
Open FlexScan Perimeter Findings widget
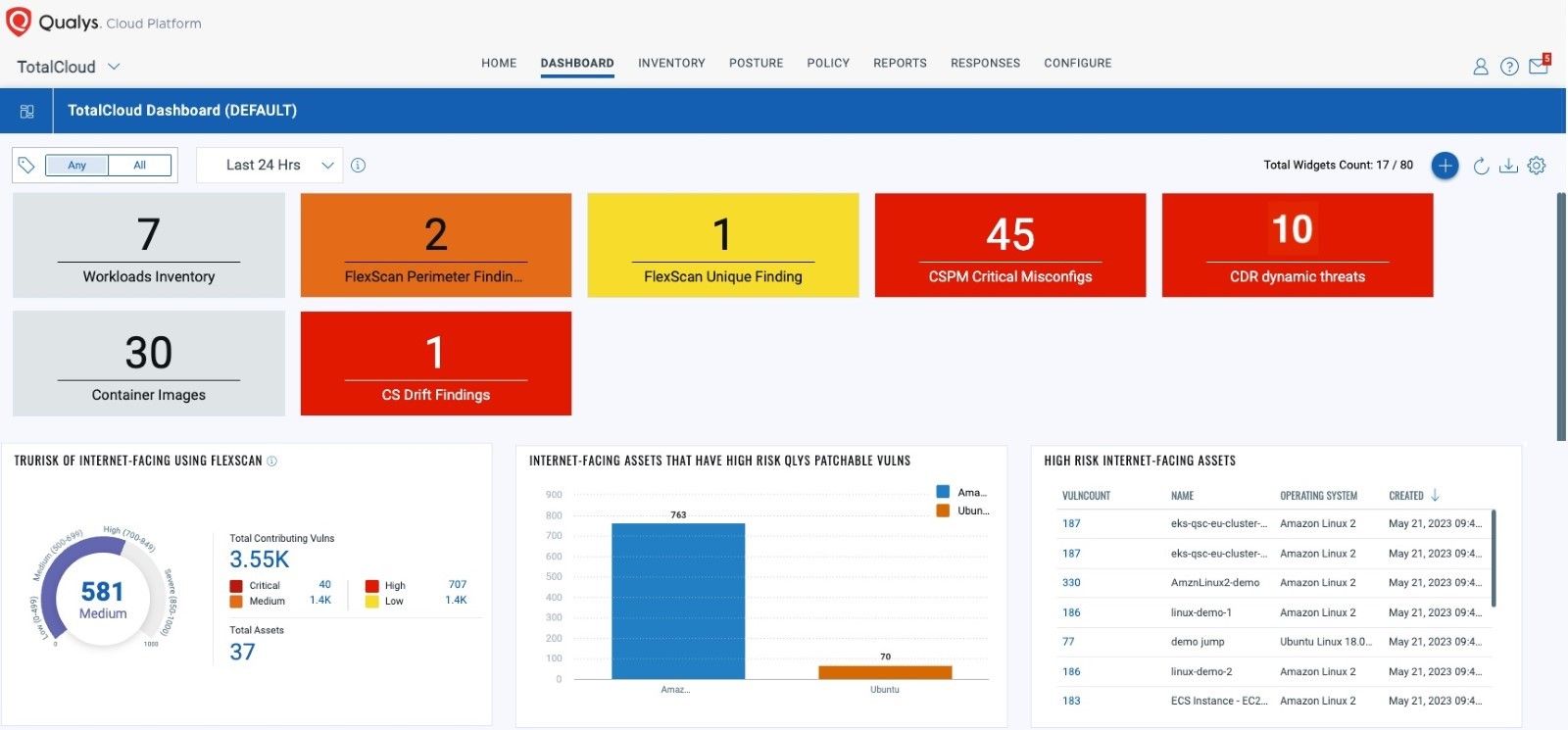[x=436, y=245]
